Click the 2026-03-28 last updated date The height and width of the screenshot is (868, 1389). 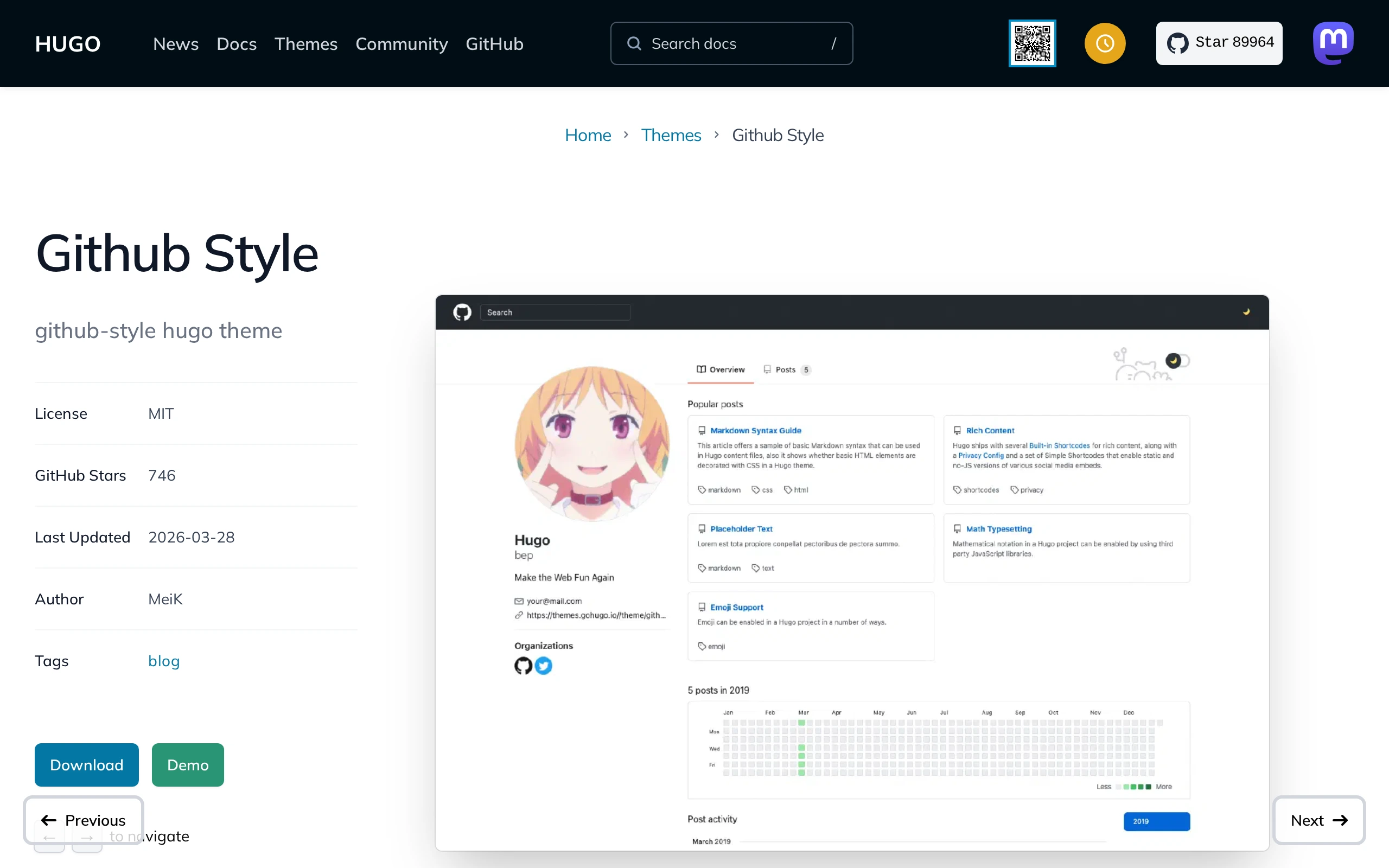[x=191, y=537]
